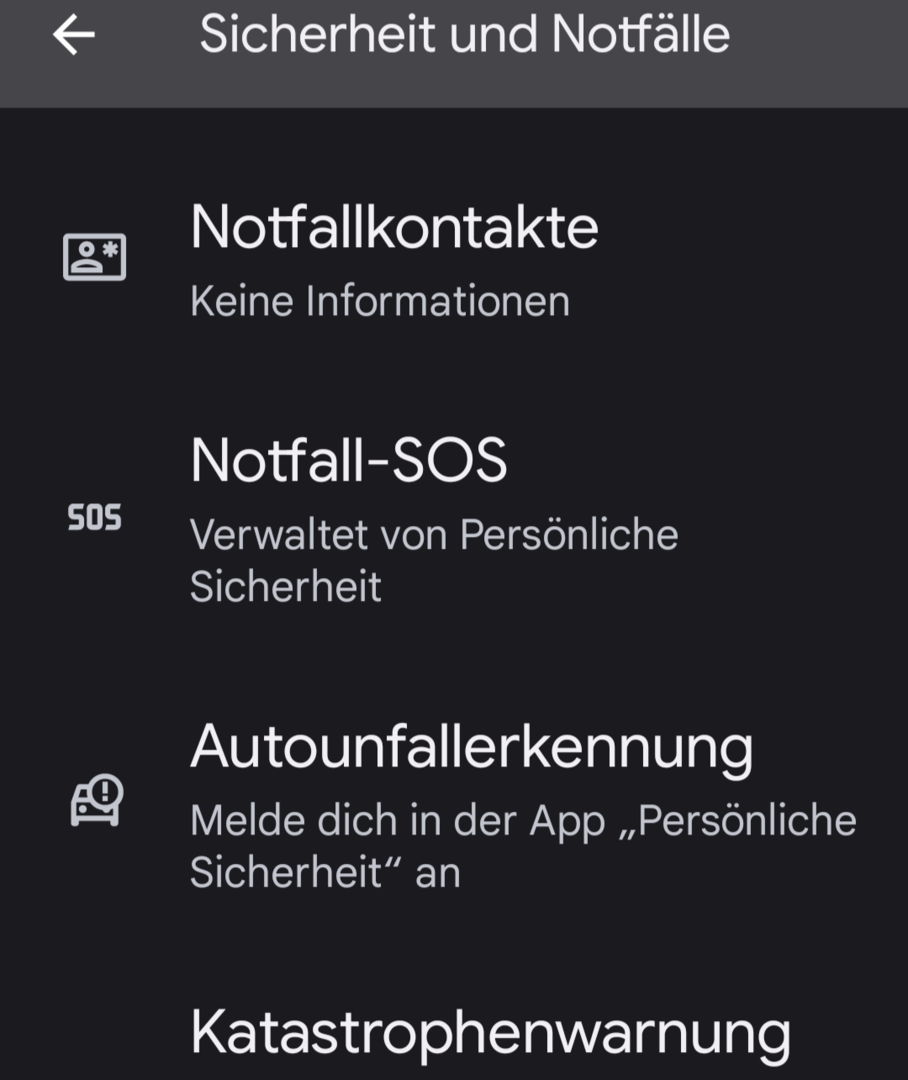
Task: Click the Notfallkontakte contact card icon
Action: [x=94, y=257]
